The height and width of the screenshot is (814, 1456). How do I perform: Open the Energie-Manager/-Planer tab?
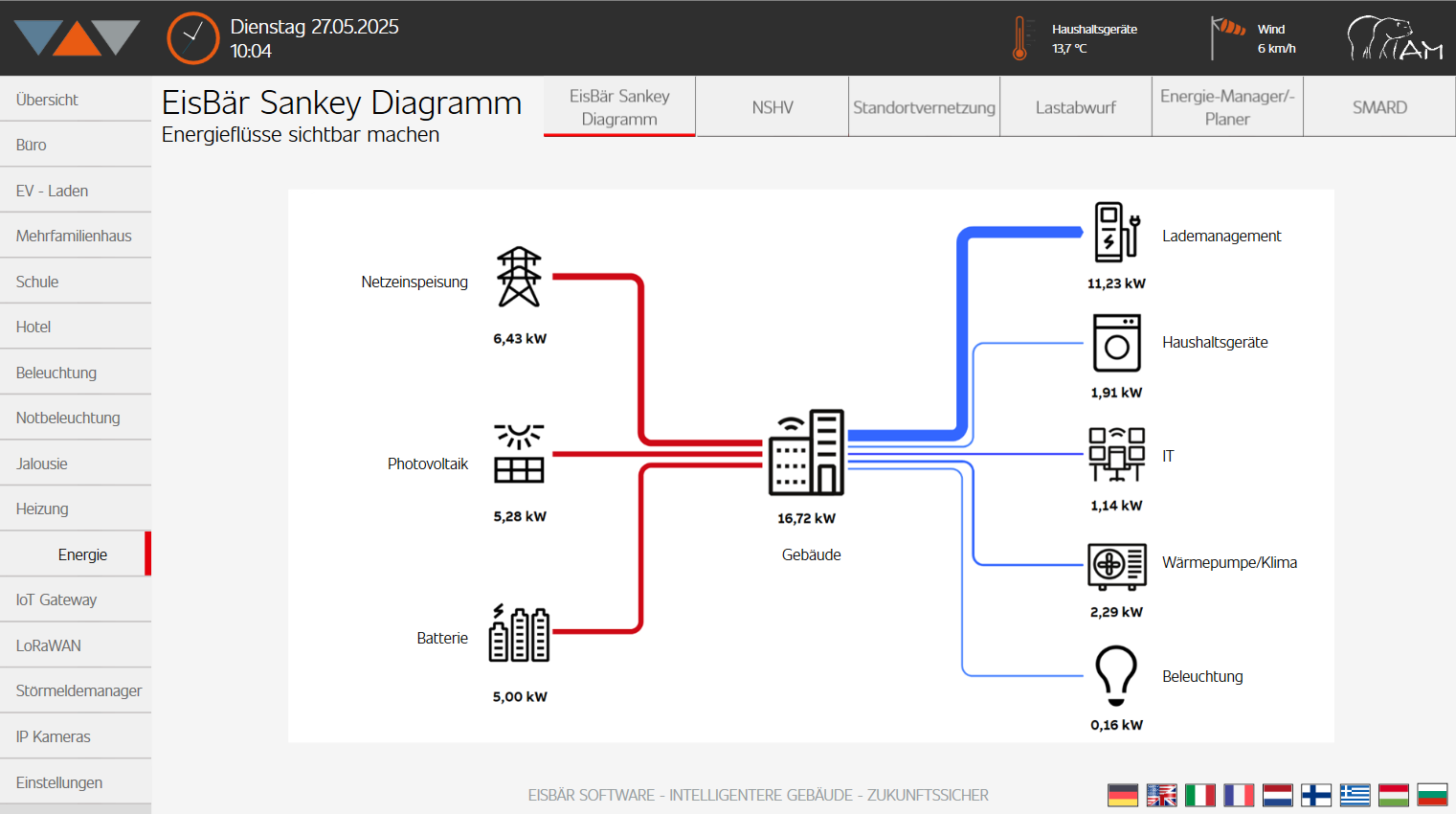[1227, 107]
